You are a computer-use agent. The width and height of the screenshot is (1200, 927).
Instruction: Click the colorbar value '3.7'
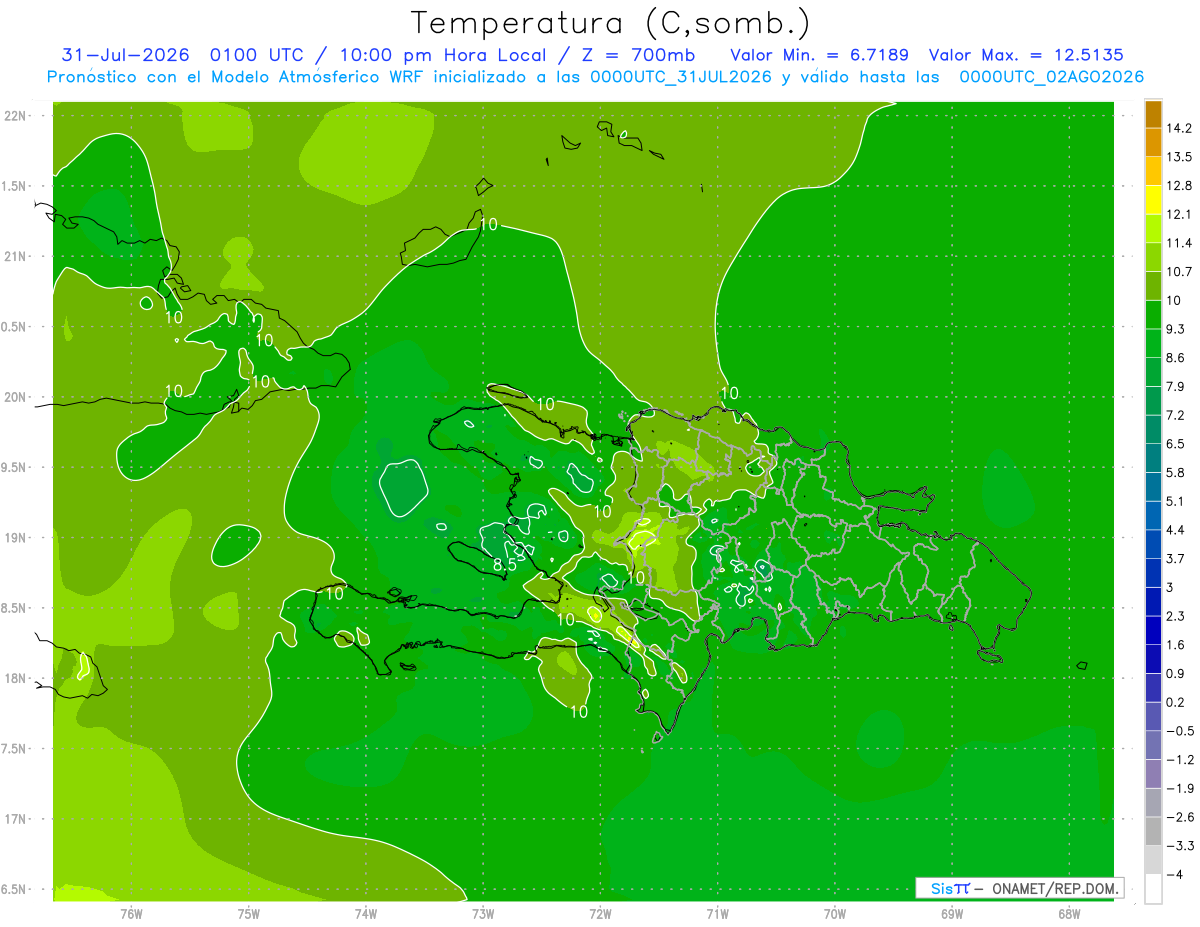click(1176, 558)
